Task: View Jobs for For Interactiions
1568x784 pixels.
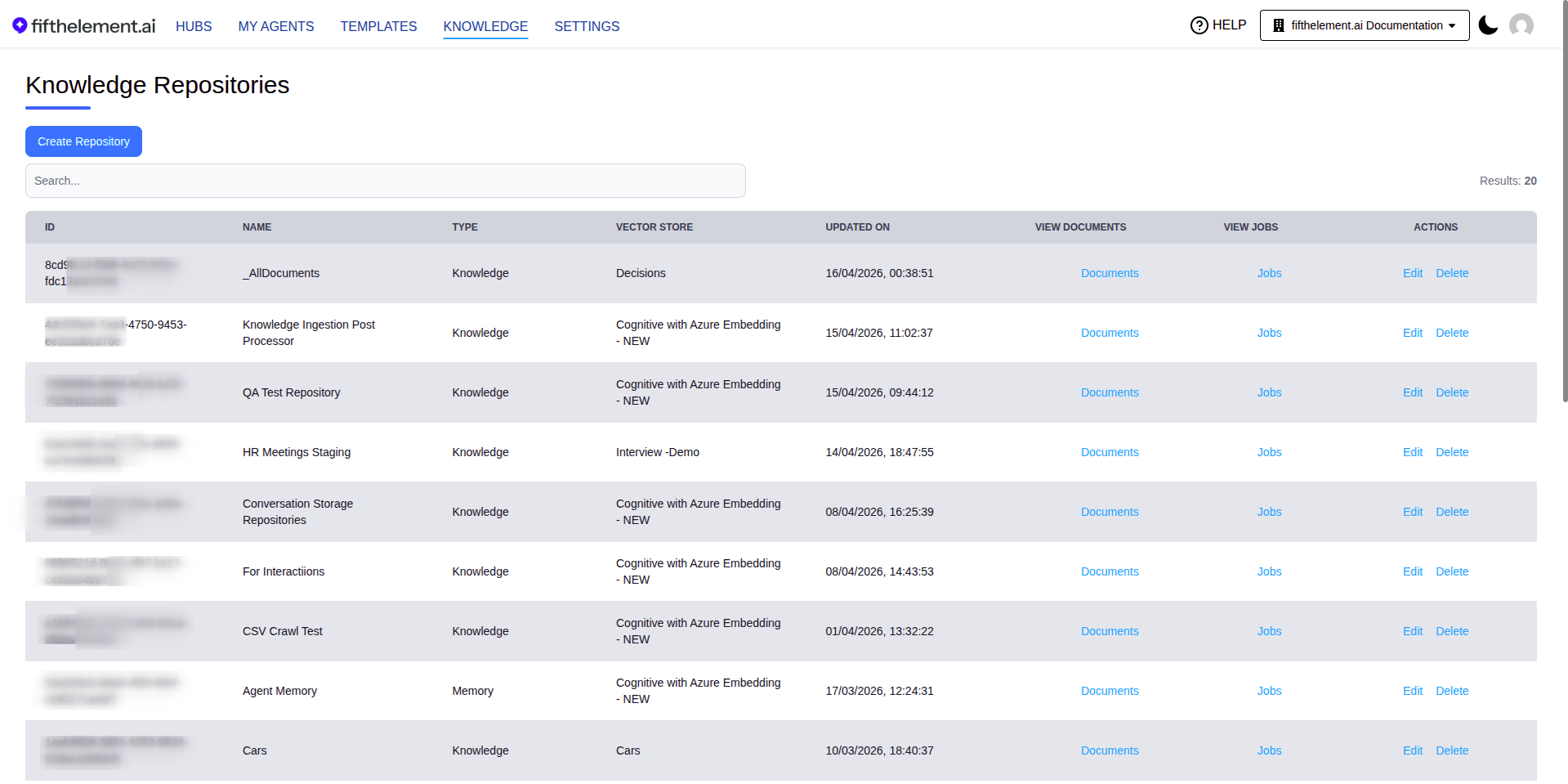Action: click(1269, 571)
